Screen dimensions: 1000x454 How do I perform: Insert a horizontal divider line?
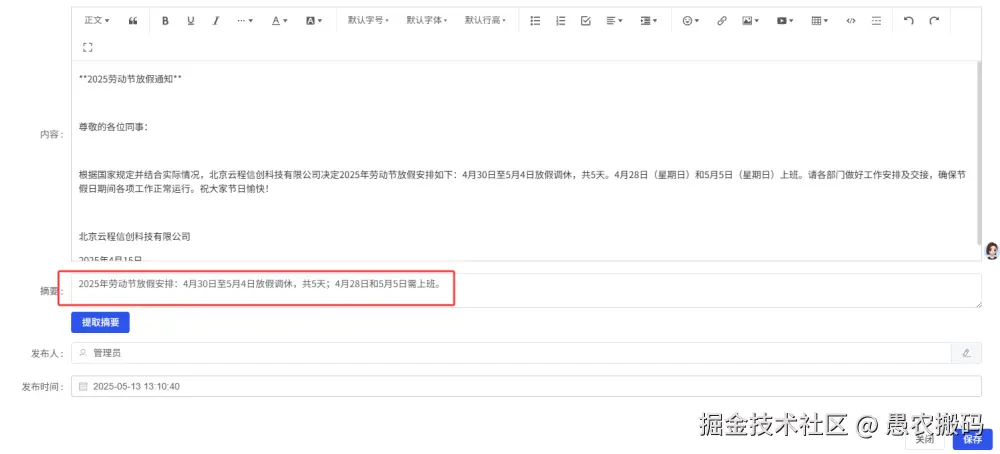point(876,20)
